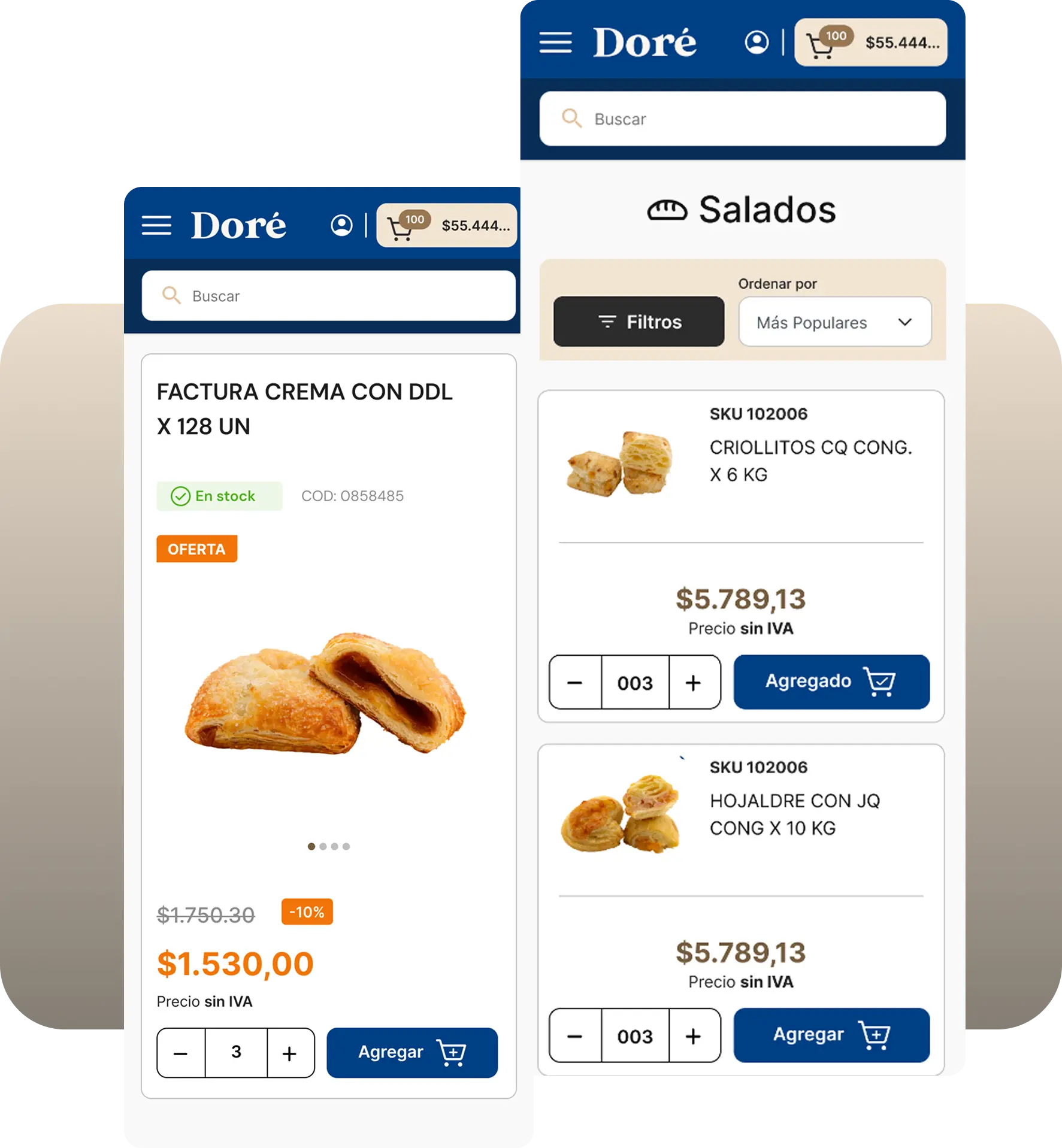Decrease quantity for CRIOLLITOS CQ CONG.

tap(575, 682)
